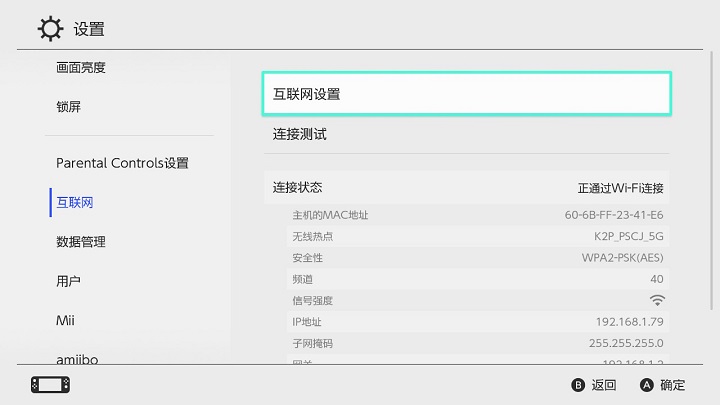Click the IP地址 row value
Viewport: 720px width, 405px height.
tap(630, 322)
